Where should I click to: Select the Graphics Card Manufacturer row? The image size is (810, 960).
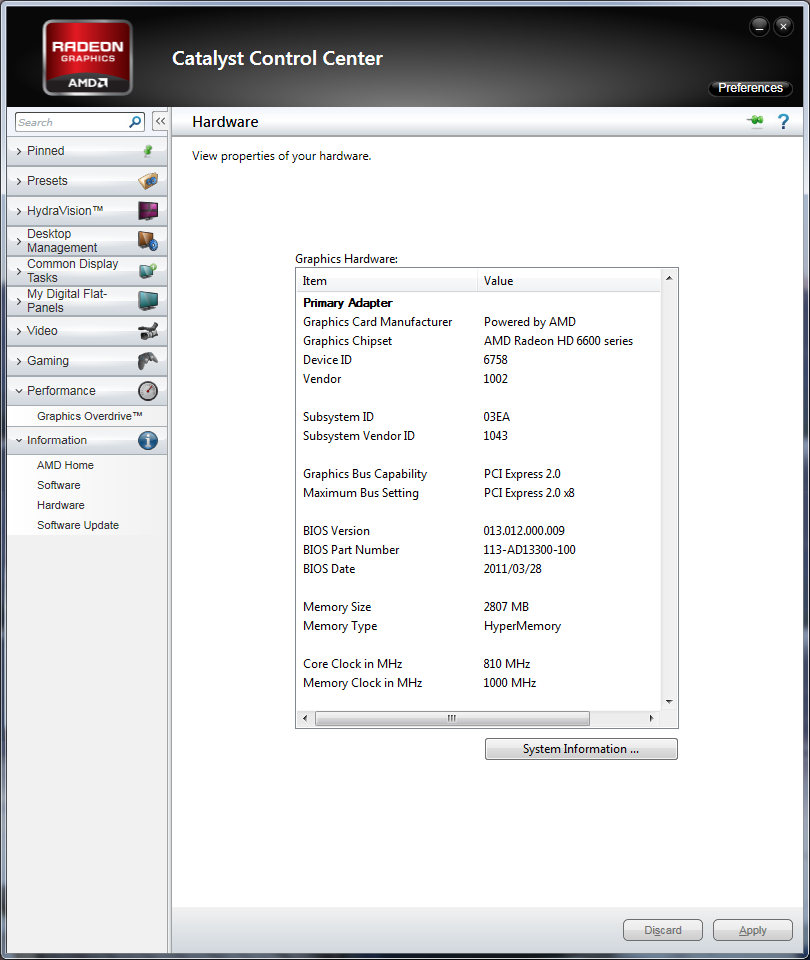[478, 322]
